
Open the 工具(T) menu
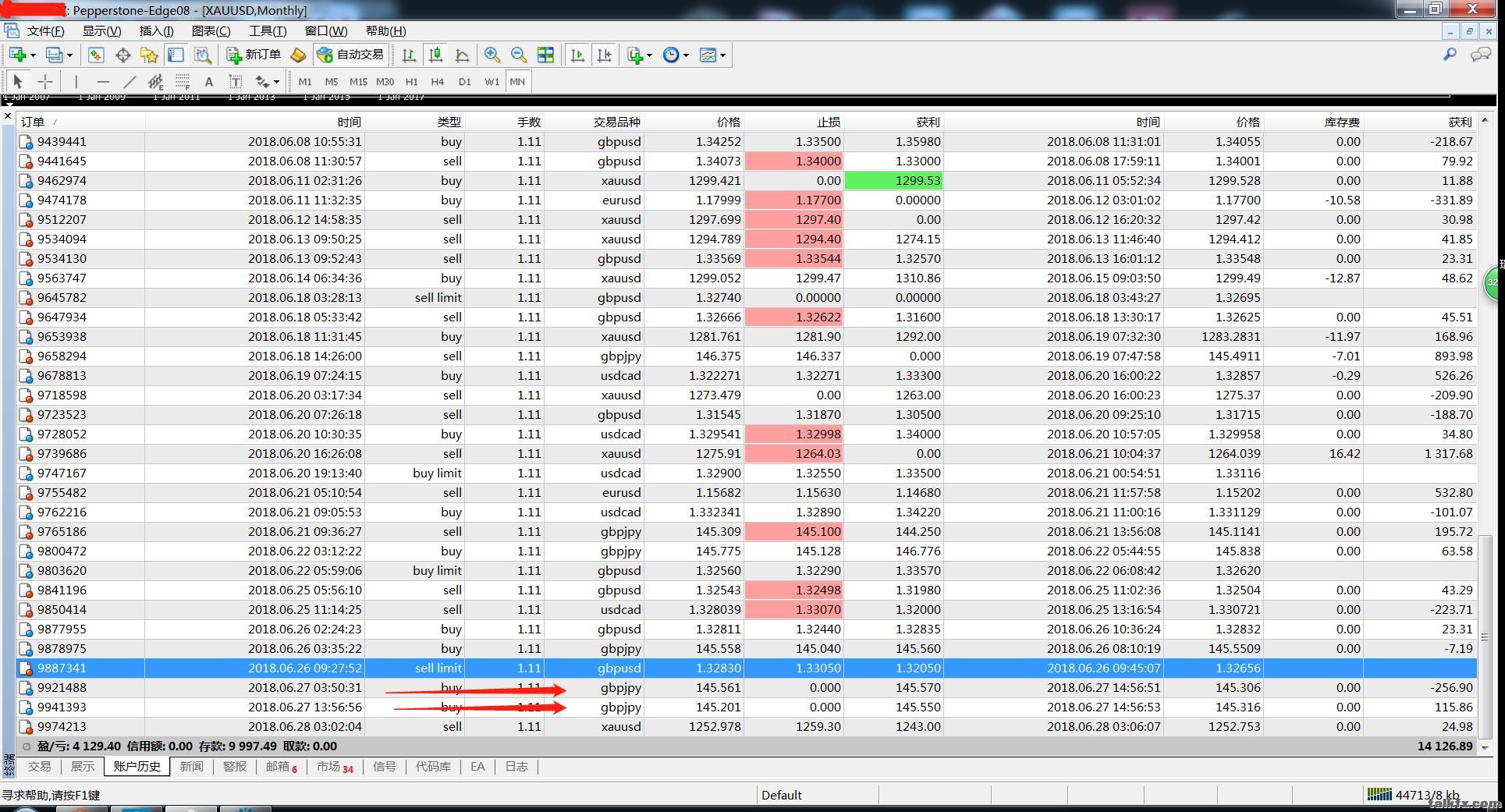click(268, 31)
